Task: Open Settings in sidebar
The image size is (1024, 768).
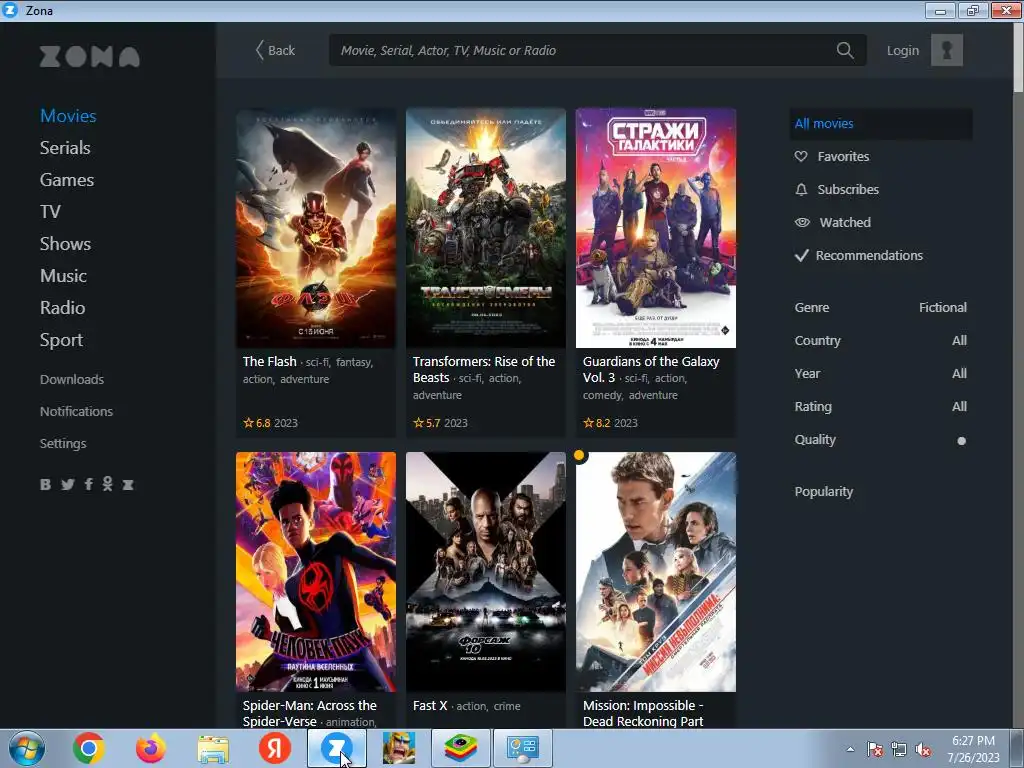Action: (x=63, y=443)
